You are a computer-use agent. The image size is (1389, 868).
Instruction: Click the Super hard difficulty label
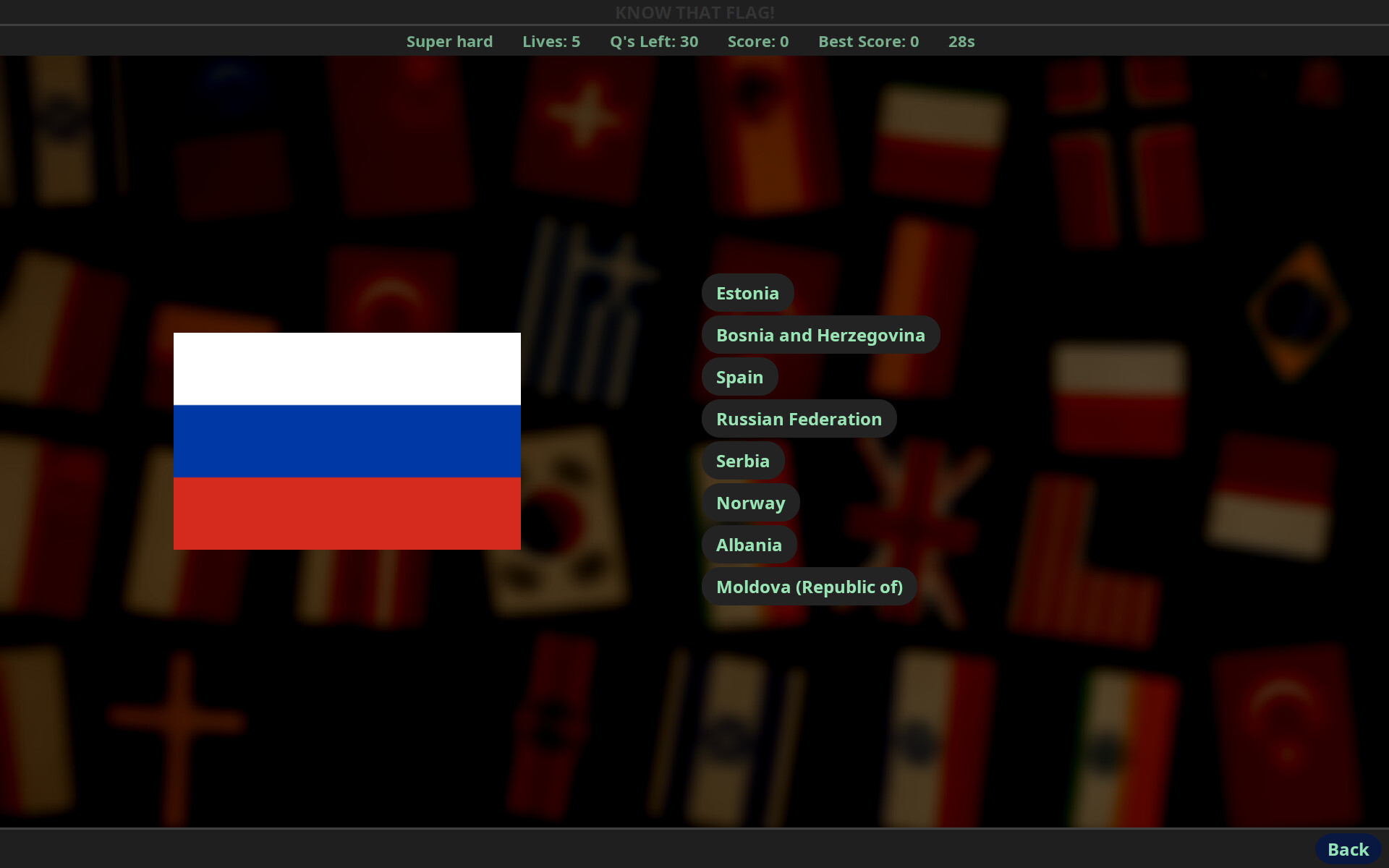coord(449,41)
